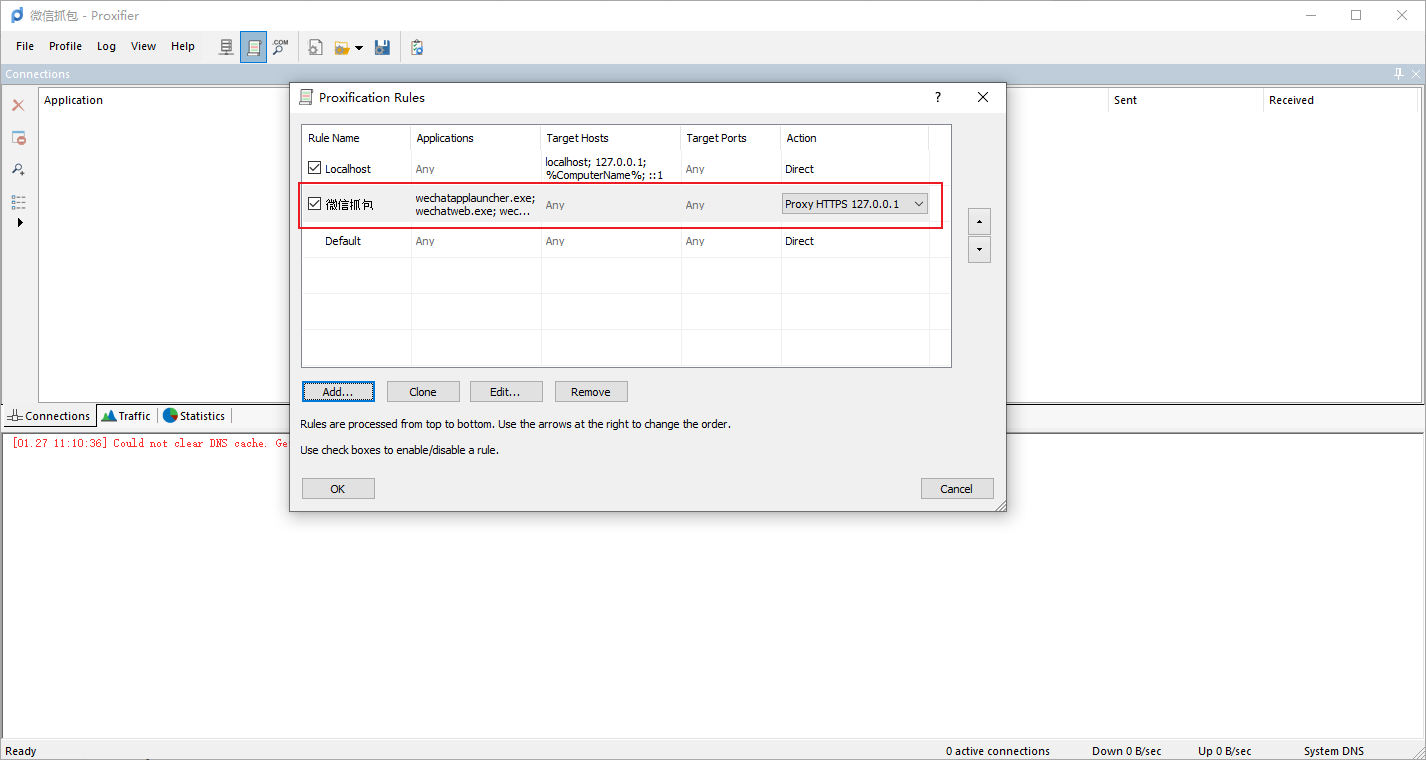Click the Edit... button
Screen dimensions: 1426x760
(x=506, y=392)
